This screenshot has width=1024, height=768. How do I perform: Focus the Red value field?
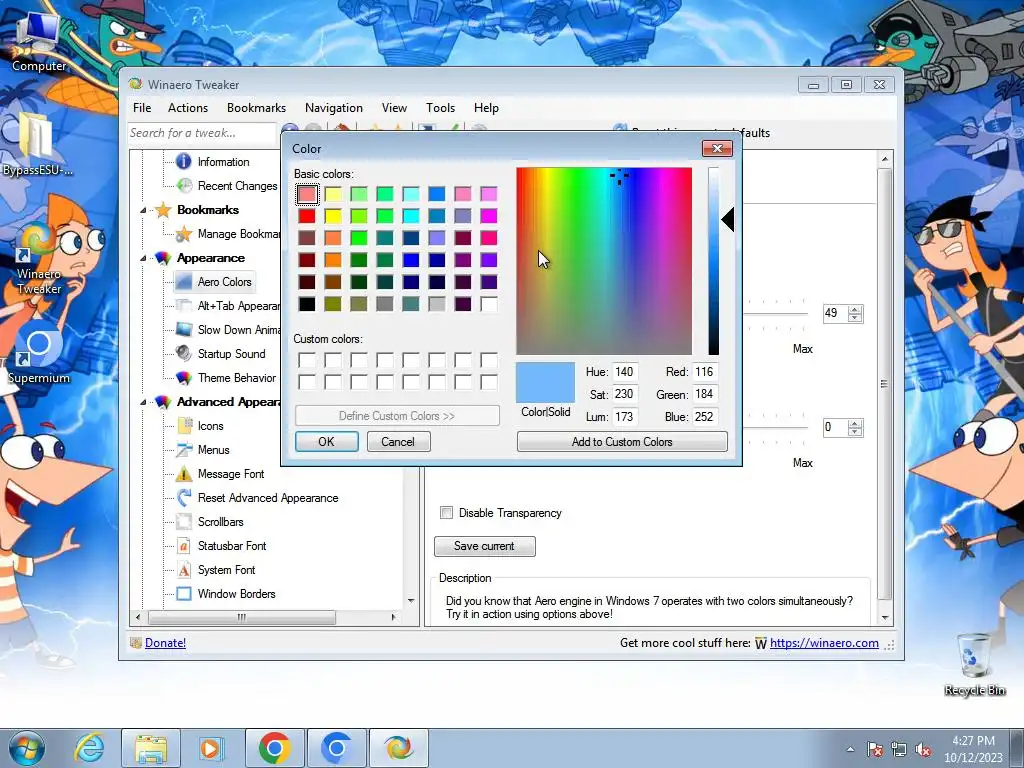pos(705,372)
